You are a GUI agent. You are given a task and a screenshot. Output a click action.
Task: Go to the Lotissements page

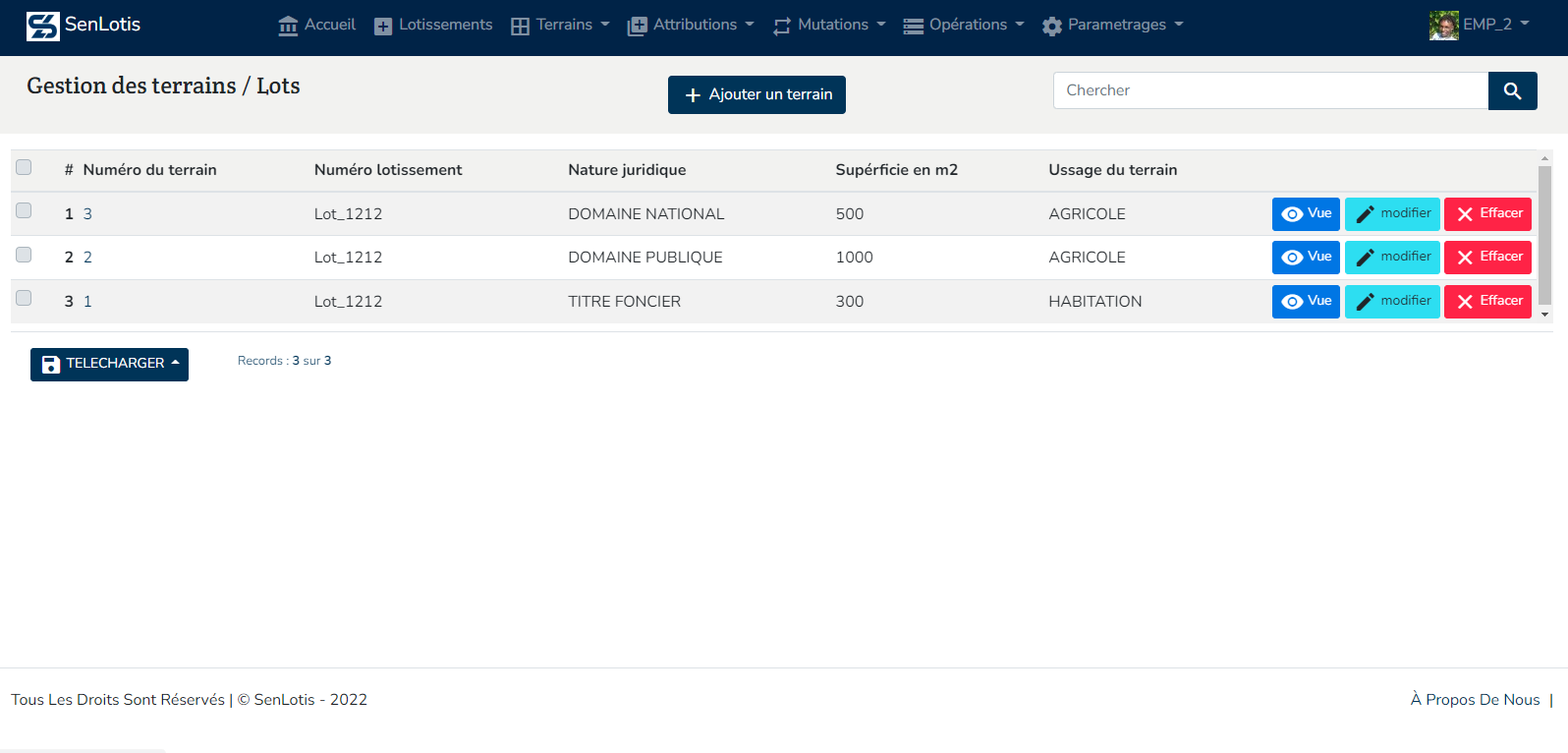click(x=433, y=25)
